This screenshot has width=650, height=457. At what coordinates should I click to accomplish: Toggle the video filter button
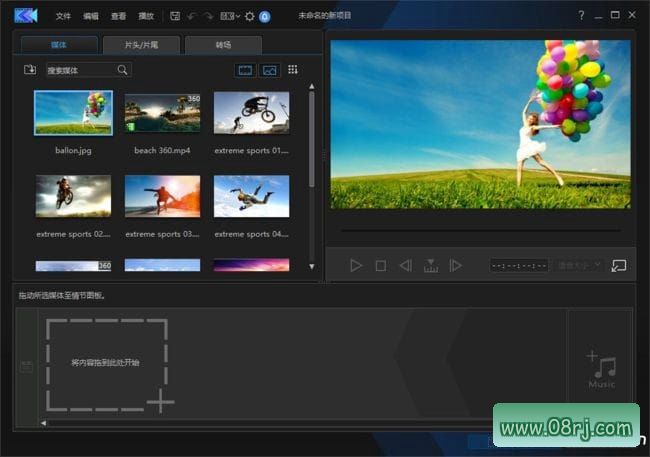[x=245, y=70]
